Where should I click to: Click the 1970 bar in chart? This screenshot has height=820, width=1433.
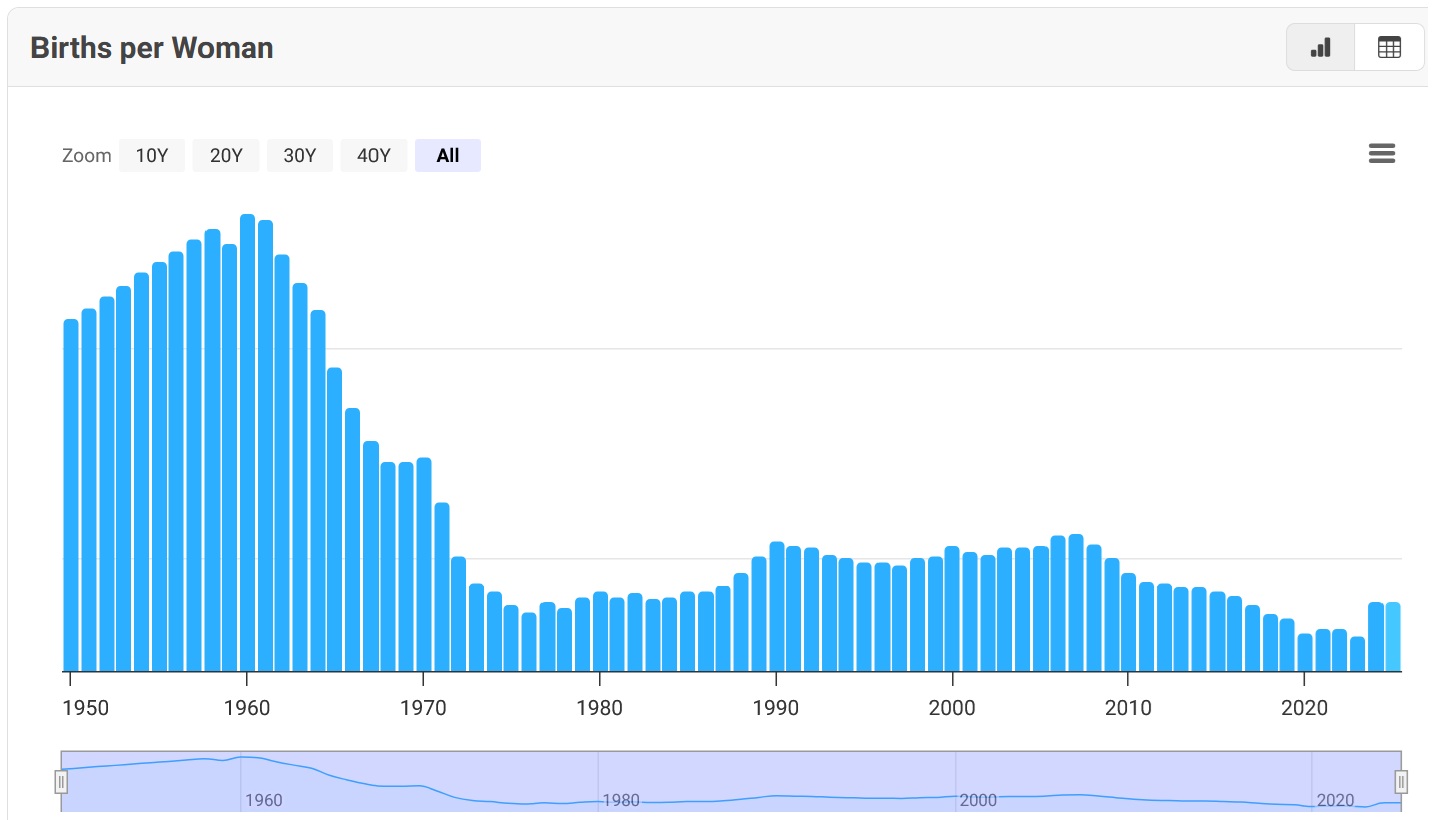[x=424, y=564]
